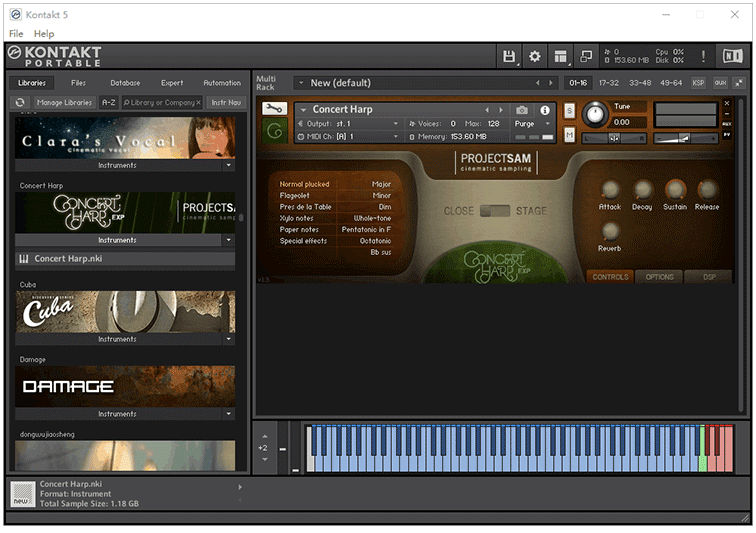Show instrument info with i icon
This screenshot has width=756, height=533.
pos(545,110)
